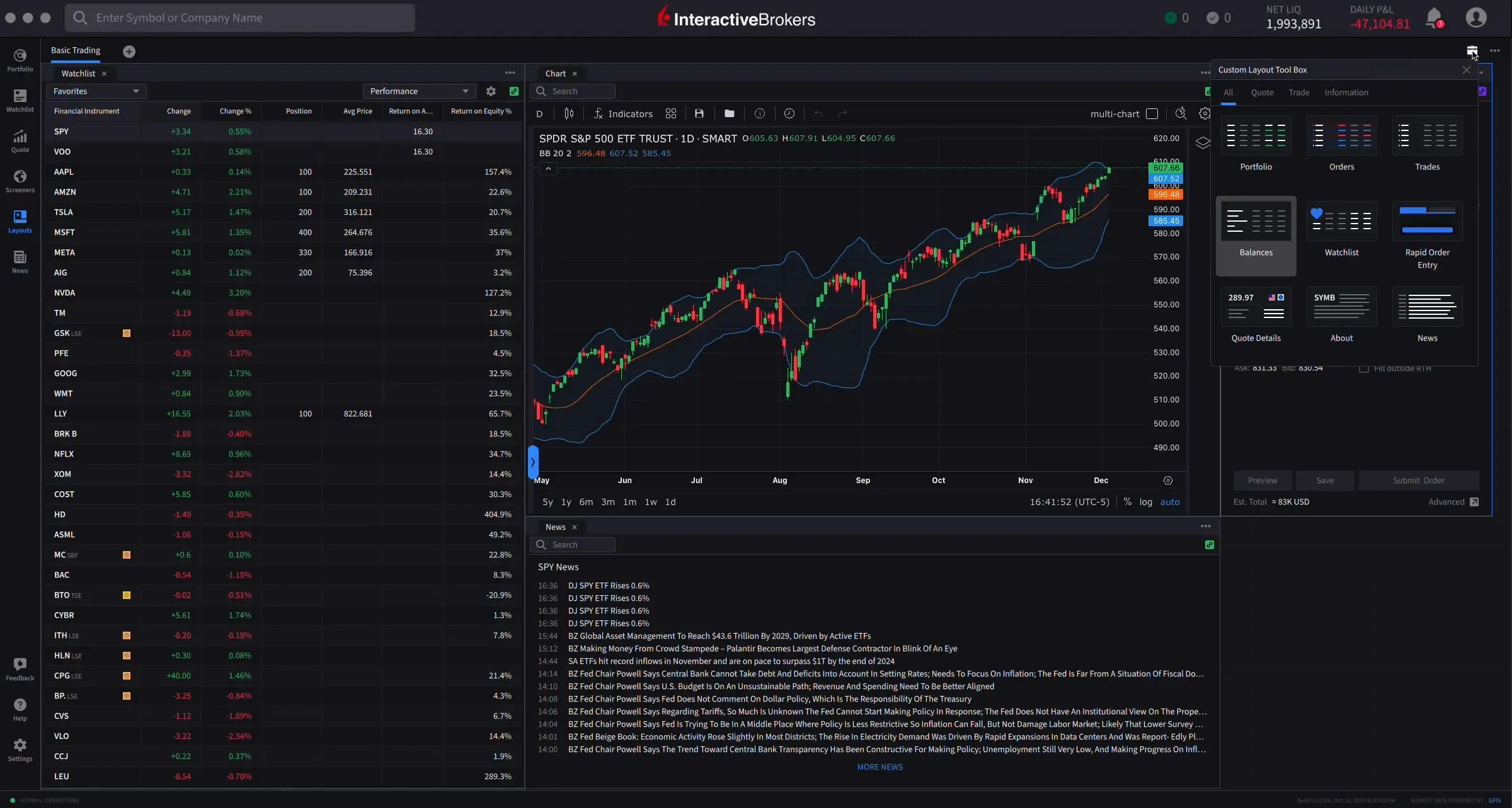Click the MORE NEWS link
This screenshot has height=808, width=1512.
pyautogui.click(x=879, y=766)
